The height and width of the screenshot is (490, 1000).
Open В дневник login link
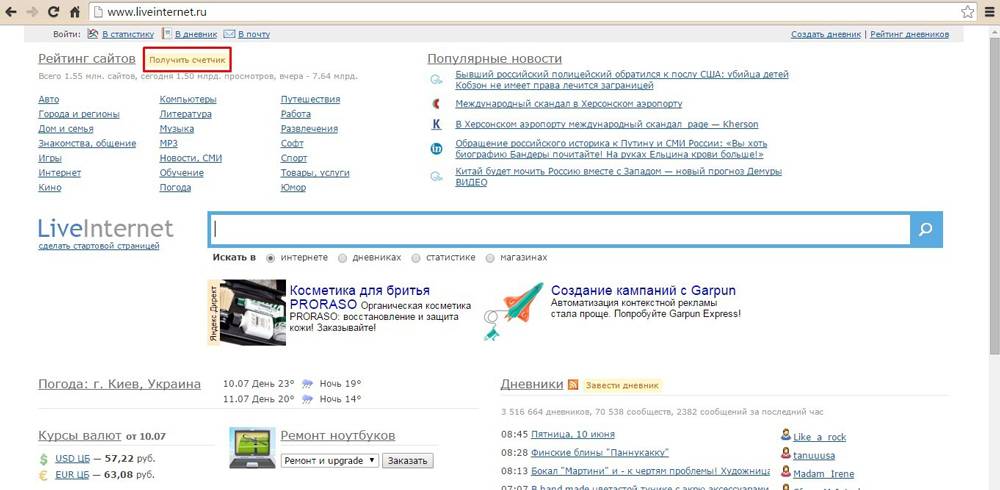(x=196, y=34)
